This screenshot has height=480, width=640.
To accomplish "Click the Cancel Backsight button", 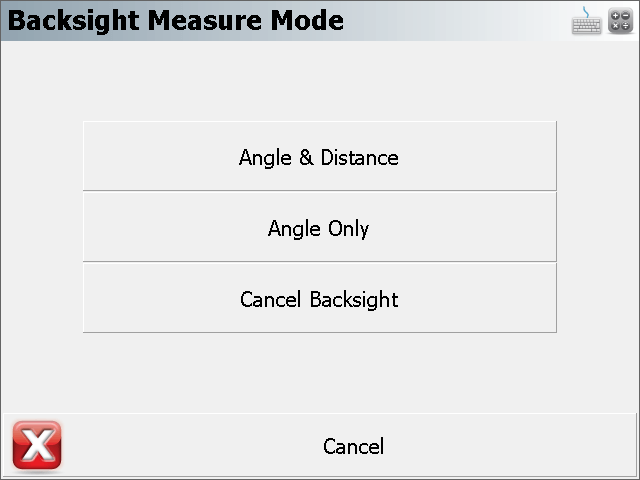I will point(320,298).
